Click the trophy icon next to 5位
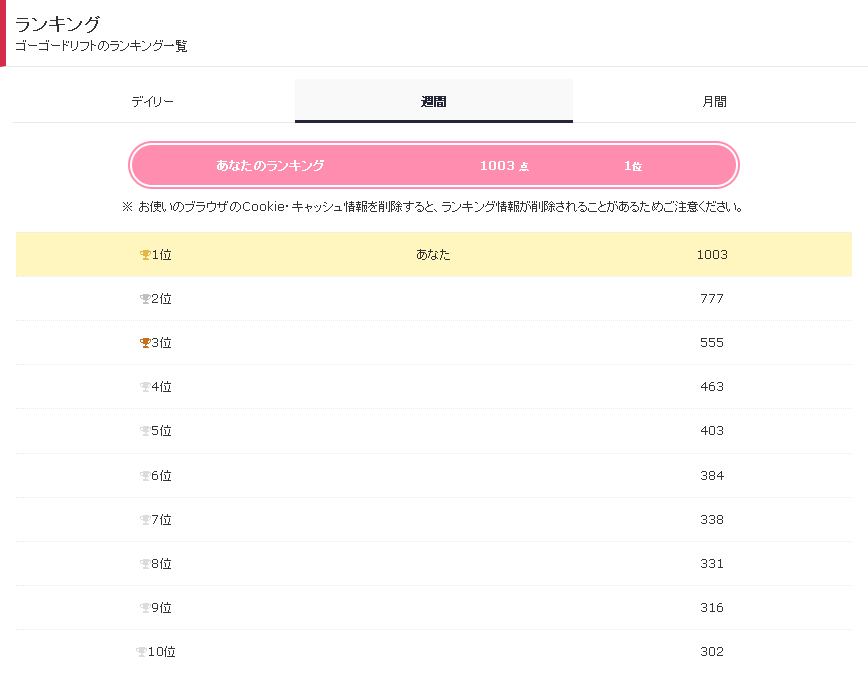 coord(145,431)
